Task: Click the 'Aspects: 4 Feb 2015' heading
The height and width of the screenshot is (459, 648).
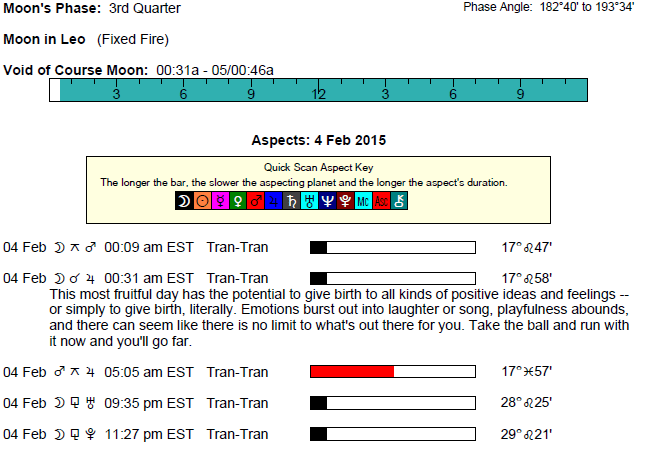Action: tap(318, 140)
